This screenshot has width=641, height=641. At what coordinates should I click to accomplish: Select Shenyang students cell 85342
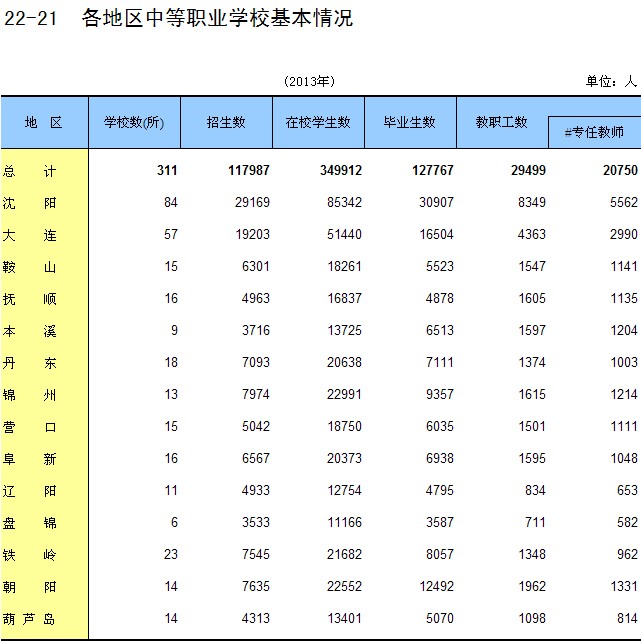coord(344,202)
